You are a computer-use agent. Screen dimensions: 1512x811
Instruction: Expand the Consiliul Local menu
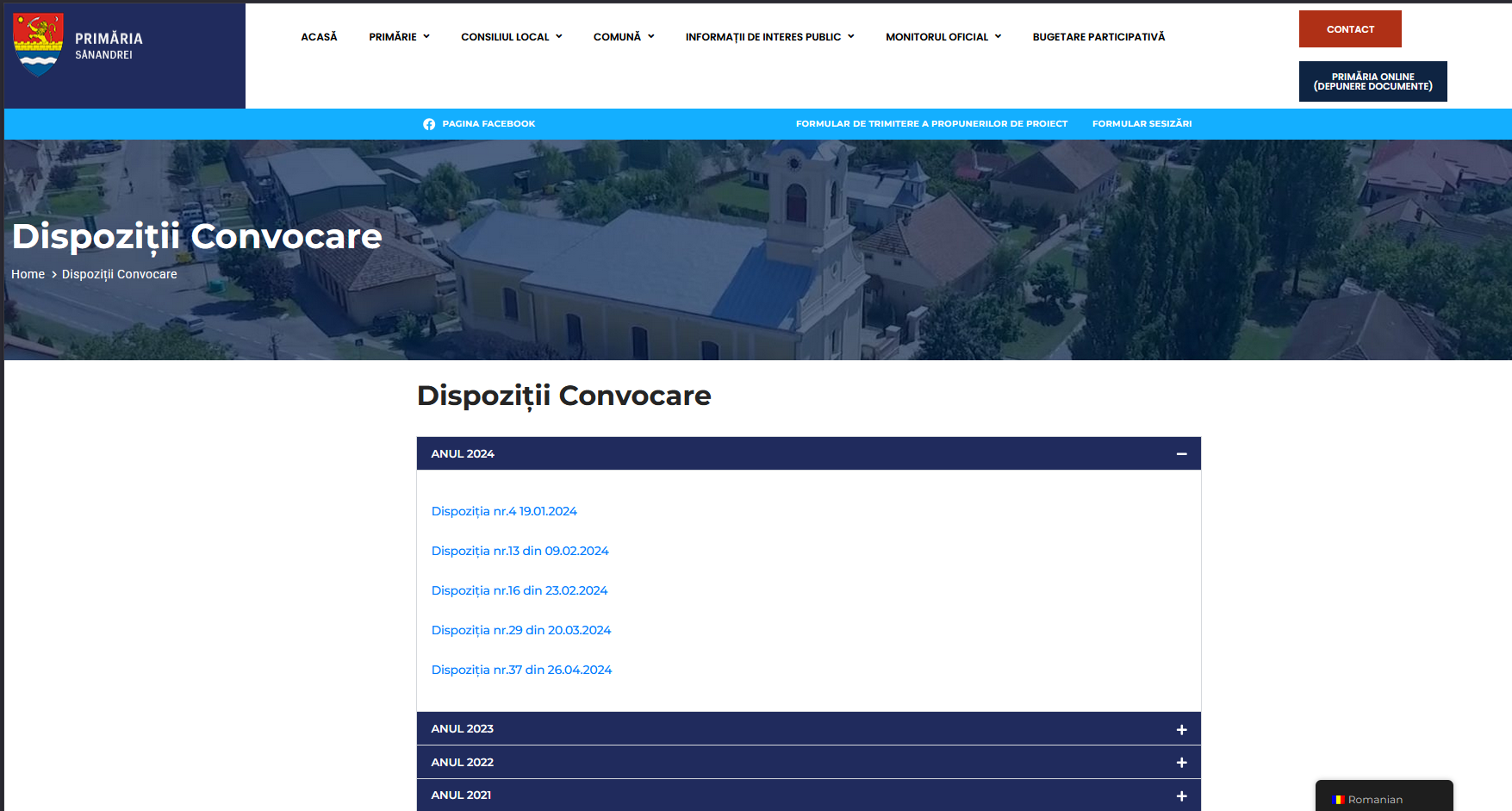point(511,37)
